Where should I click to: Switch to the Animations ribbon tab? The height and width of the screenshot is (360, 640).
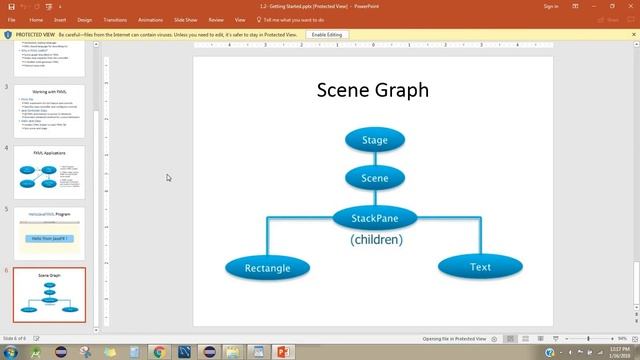[150, 20]
